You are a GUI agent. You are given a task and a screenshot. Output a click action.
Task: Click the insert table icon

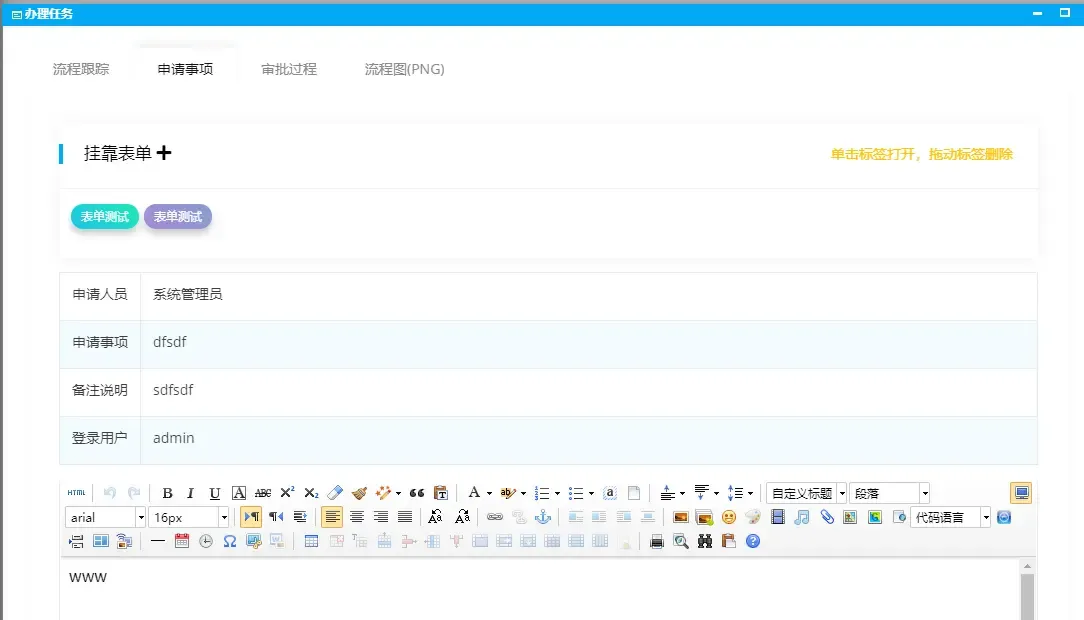[x=311, y=541]
